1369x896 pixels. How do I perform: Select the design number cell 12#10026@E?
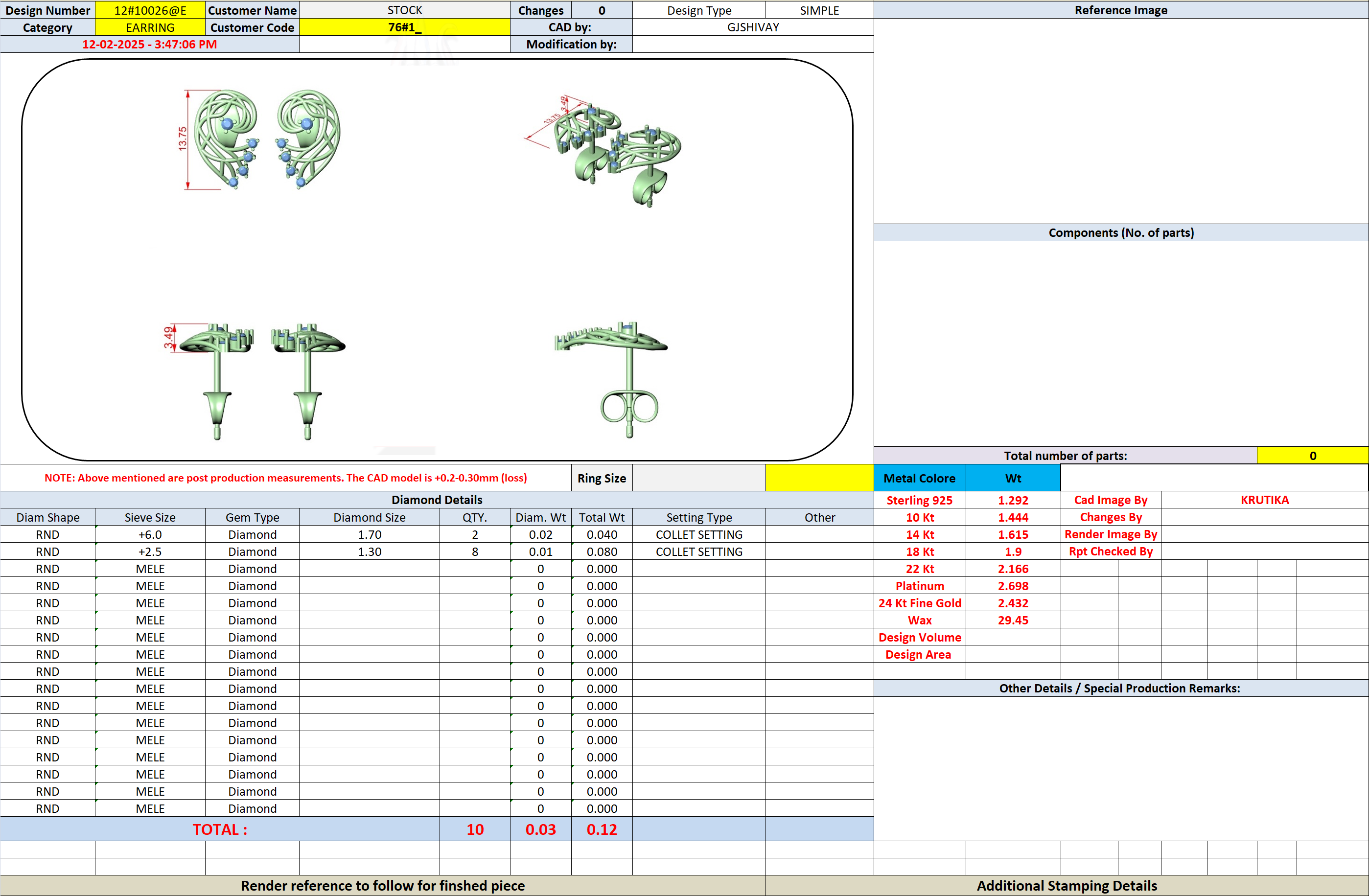[x=150, y=10]
